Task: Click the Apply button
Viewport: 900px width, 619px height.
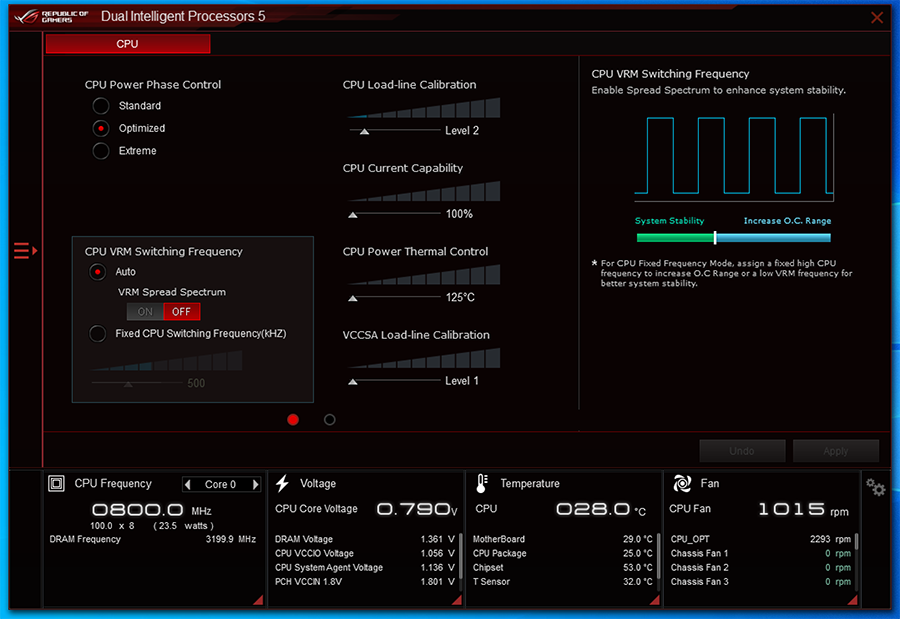Action: tap(836, 451)
